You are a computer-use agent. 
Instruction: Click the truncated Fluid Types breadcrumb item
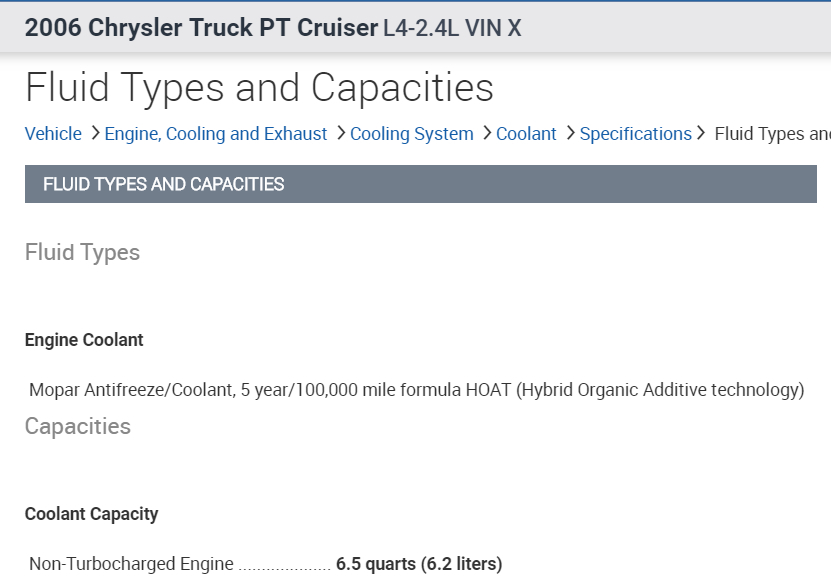[x=772, y=134]
